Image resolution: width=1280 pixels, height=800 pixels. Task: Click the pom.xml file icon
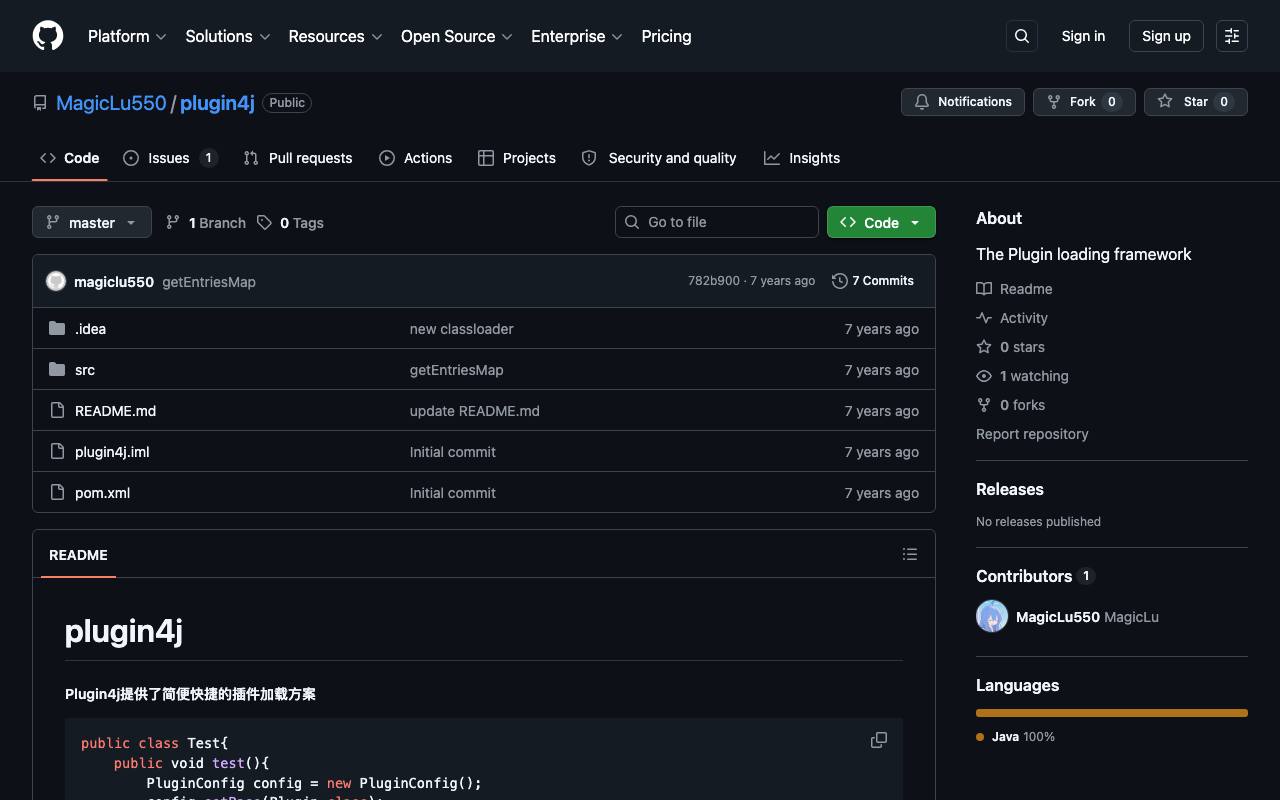57,492
